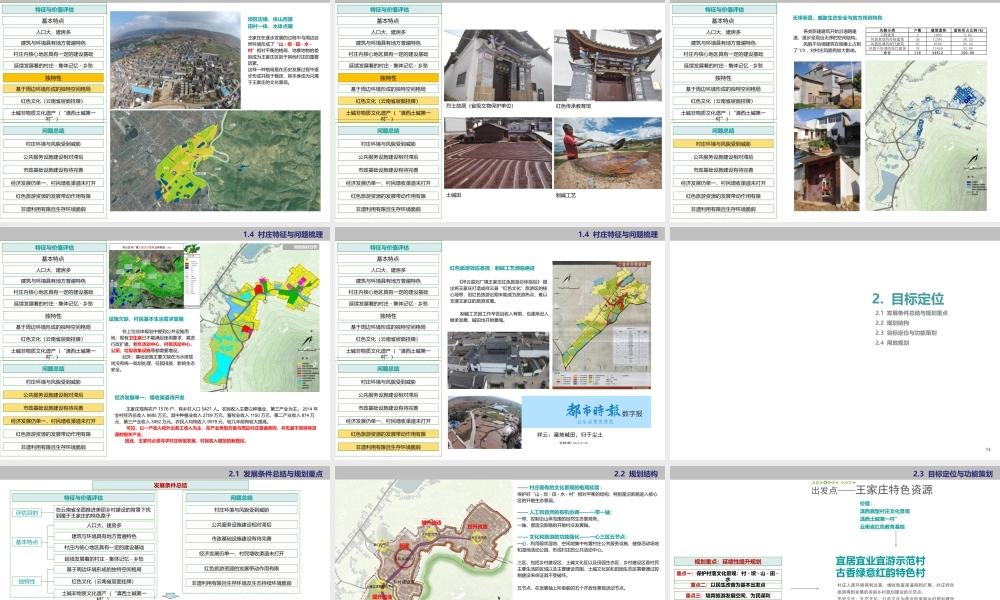Screen dimensions: 1000x600
Task: Click the '红色传承教育馆' building photo
Action: (608, 65)
